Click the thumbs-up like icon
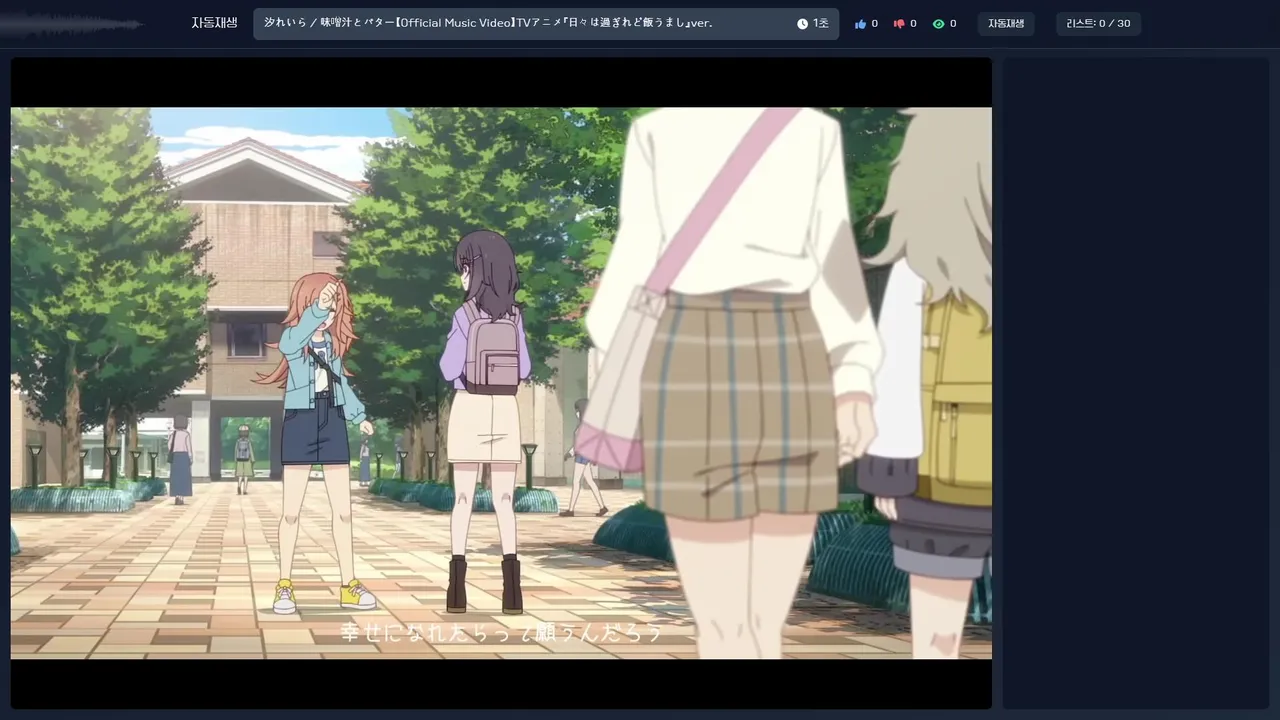1280x720 pixels. coord(860,24)
